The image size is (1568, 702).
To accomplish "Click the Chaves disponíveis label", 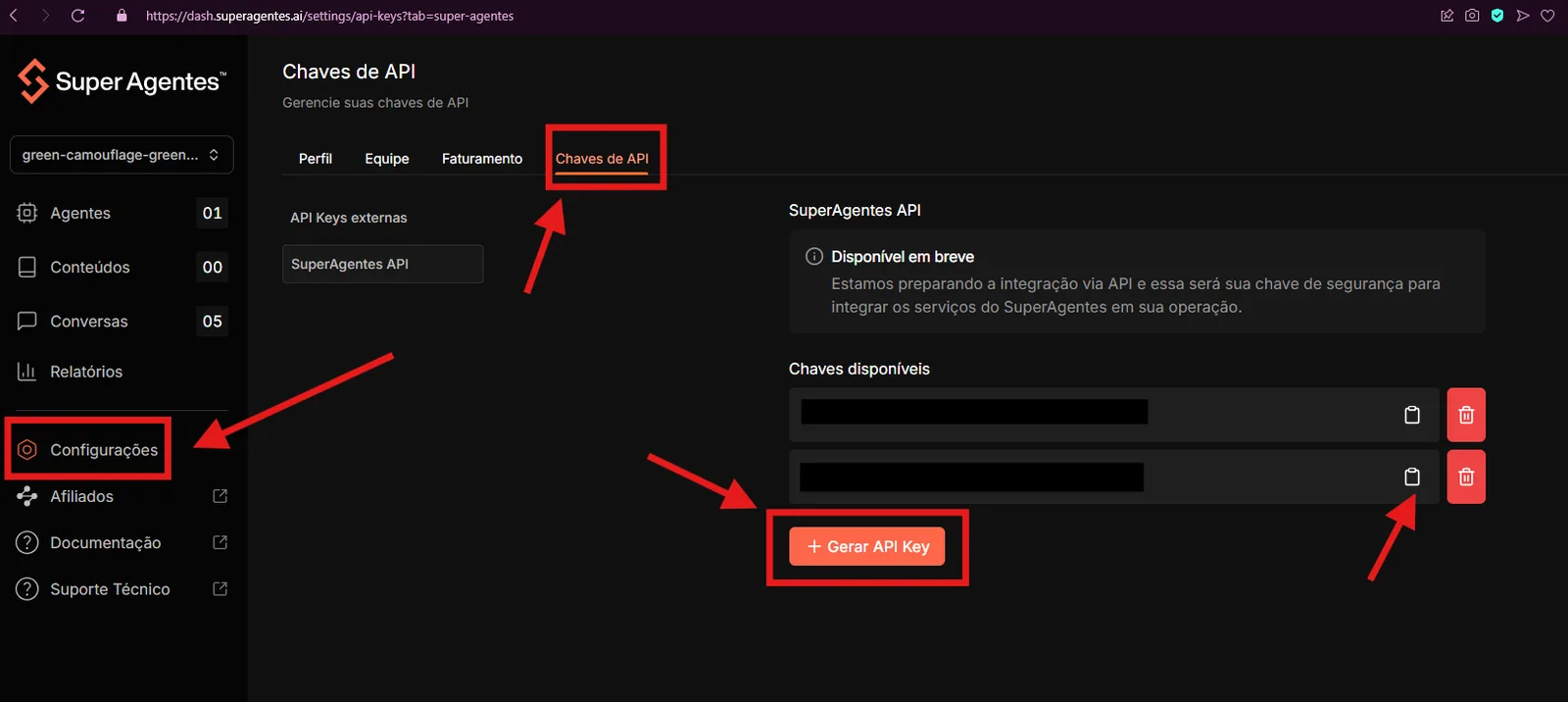I will (x=859, y=369).
